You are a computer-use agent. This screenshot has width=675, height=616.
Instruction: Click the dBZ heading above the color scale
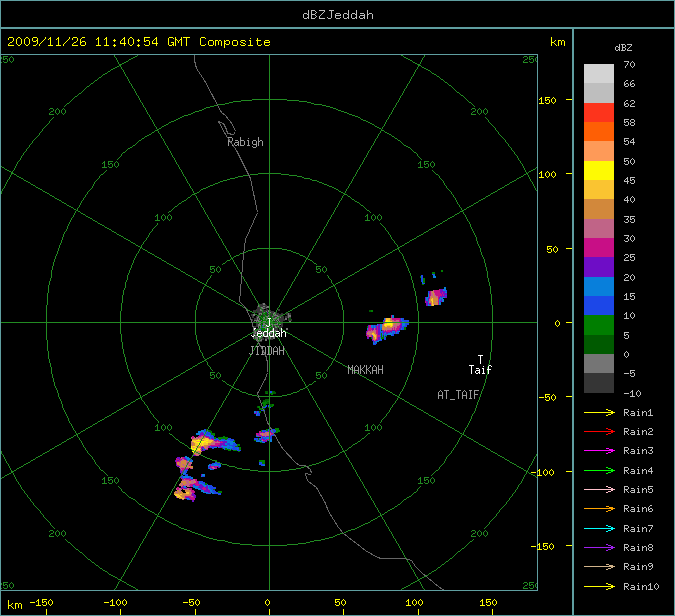pos(623,48)
